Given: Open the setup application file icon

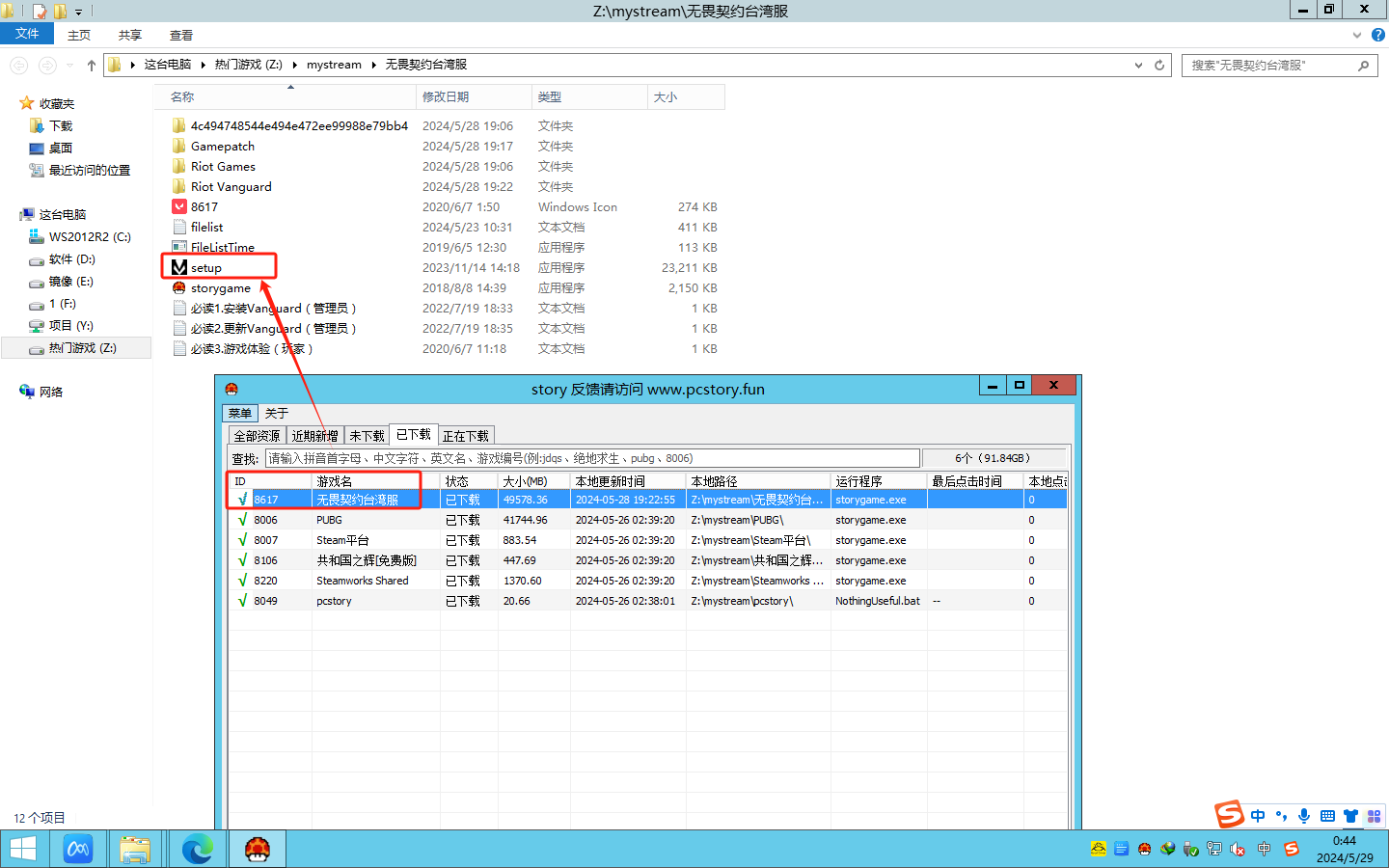Looking at the screenshot, I should coord(179,267).
